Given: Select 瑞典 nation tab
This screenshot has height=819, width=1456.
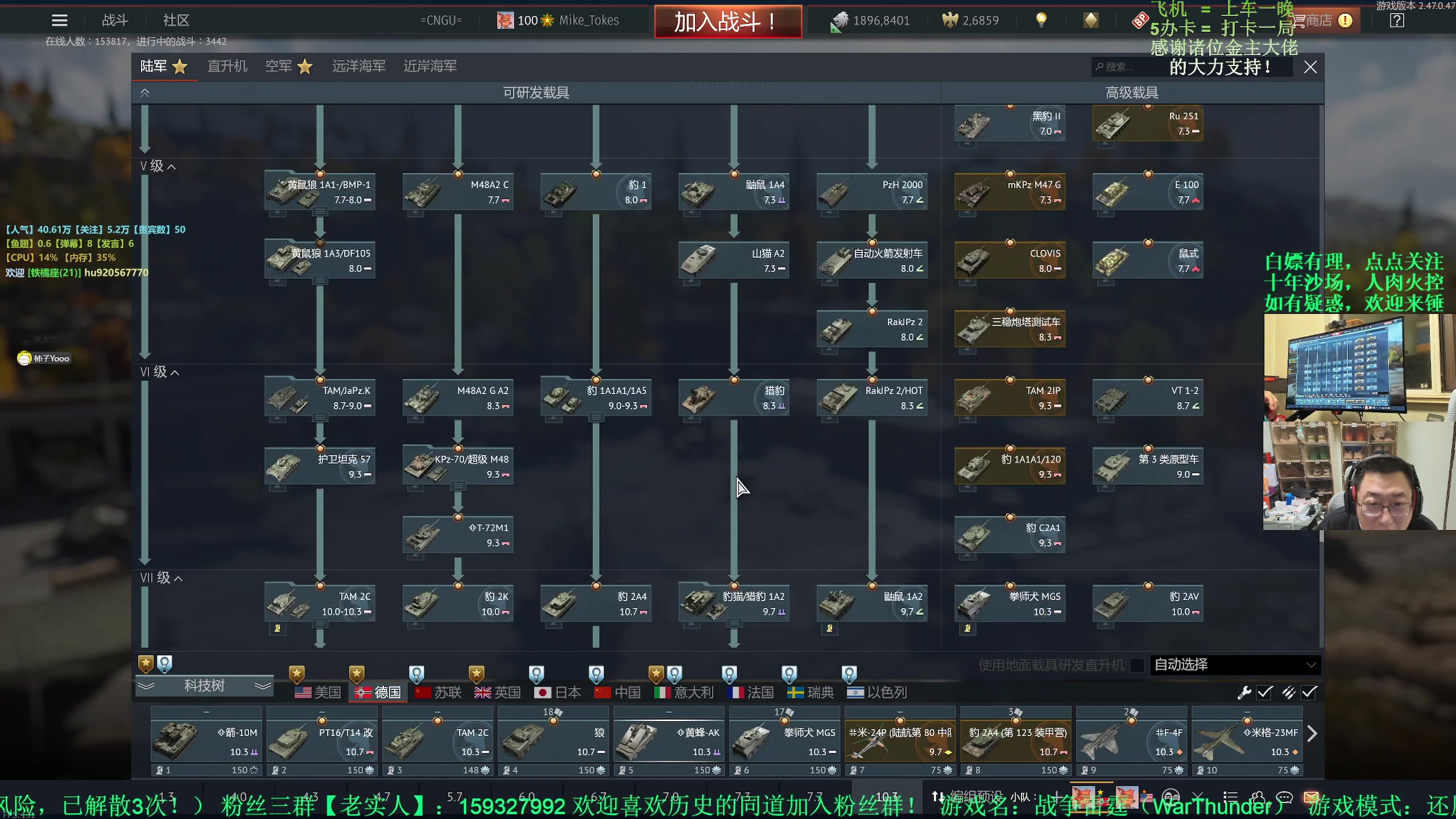Looking at the screenshot, I should [810, 692].
